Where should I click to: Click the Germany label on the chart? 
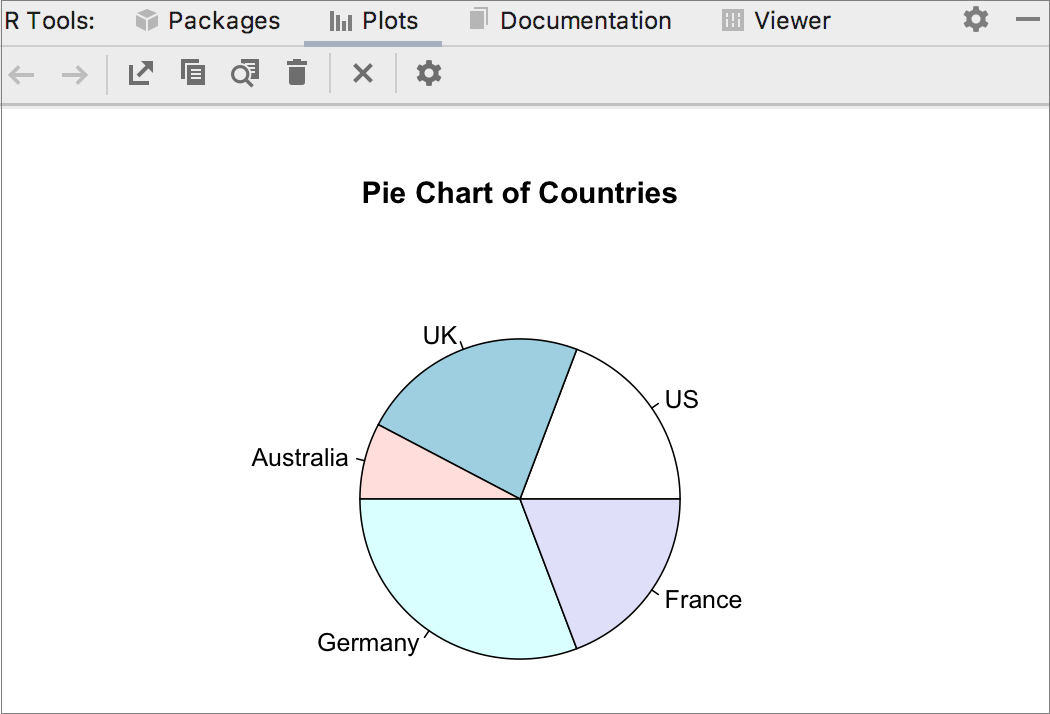click(x=368, y=642)
